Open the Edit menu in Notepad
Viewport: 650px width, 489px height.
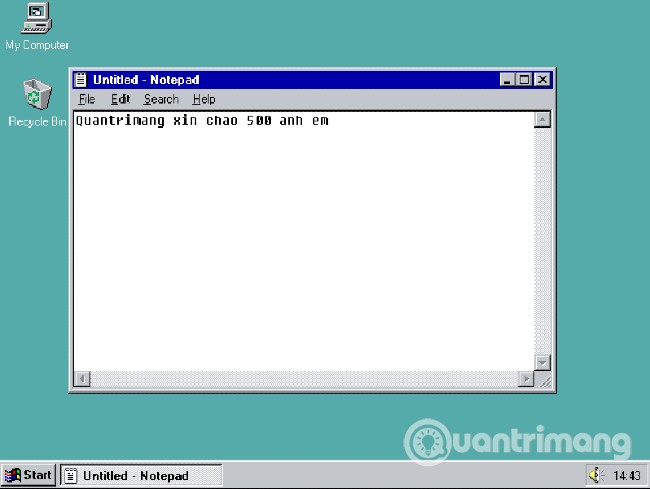coord(120,99)
